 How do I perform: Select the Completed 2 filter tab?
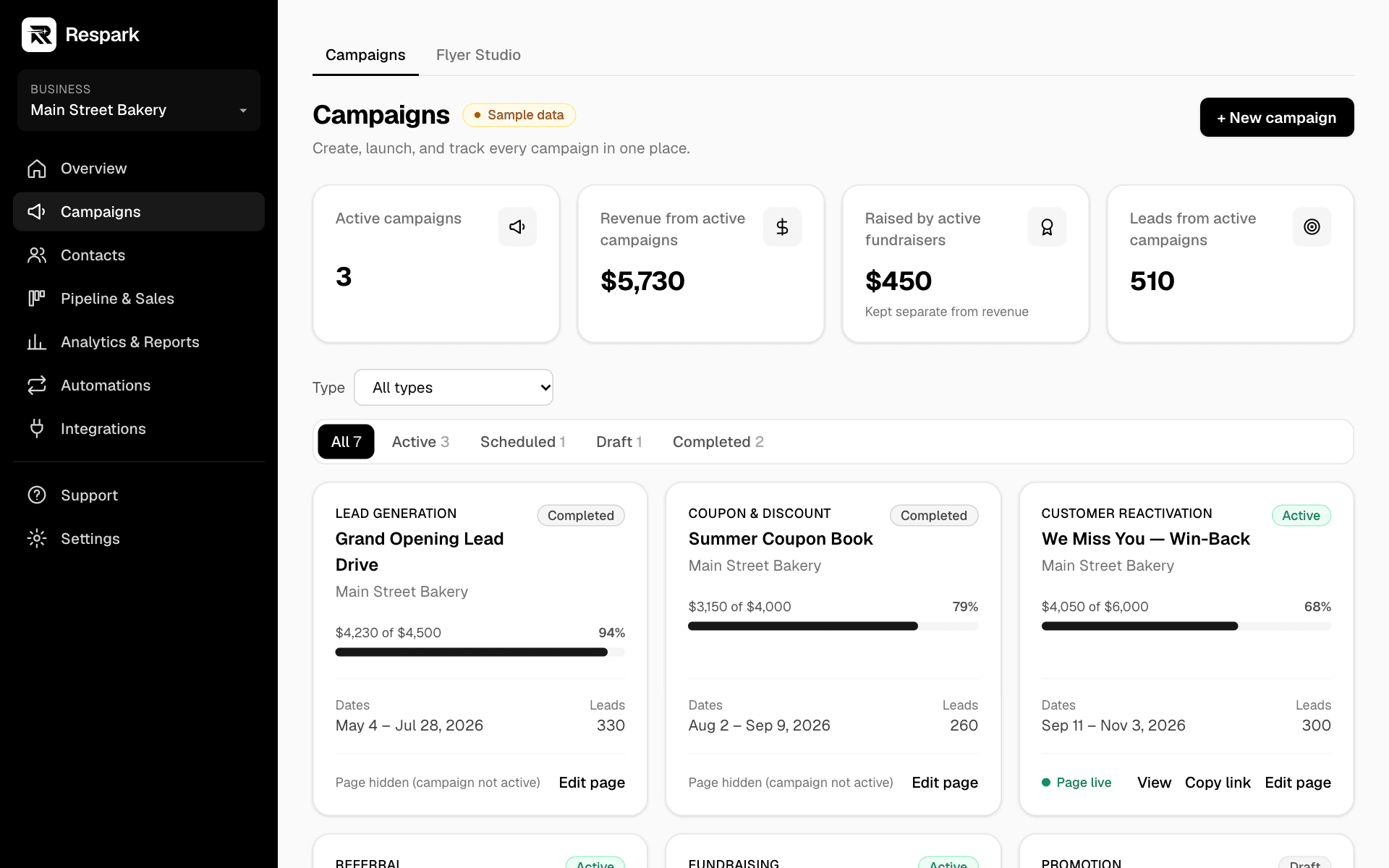point(718,442)
